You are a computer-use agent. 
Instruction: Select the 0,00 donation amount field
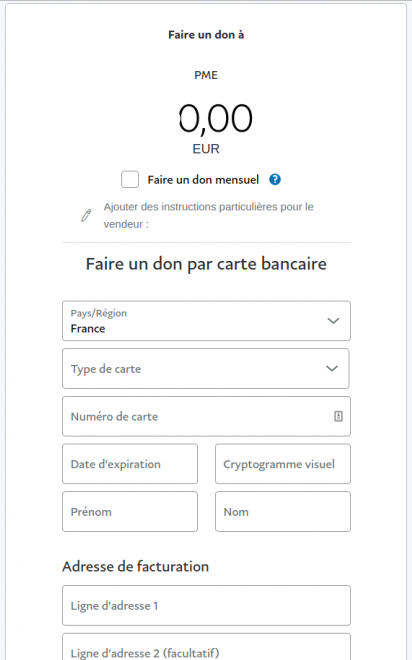pos(215,118)
